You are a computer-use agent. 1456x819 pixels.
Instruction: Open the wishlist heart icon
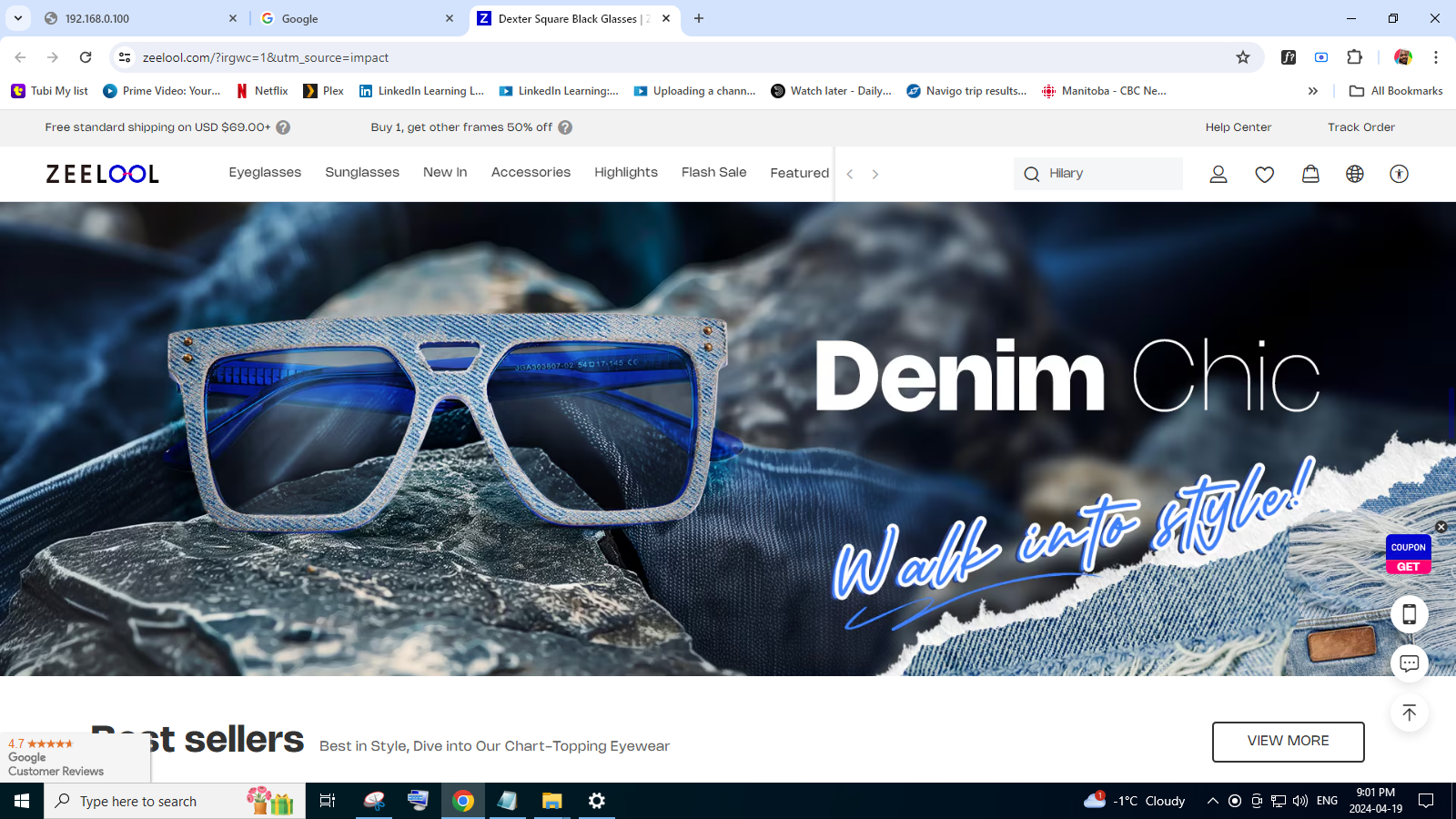(1264, 174)
